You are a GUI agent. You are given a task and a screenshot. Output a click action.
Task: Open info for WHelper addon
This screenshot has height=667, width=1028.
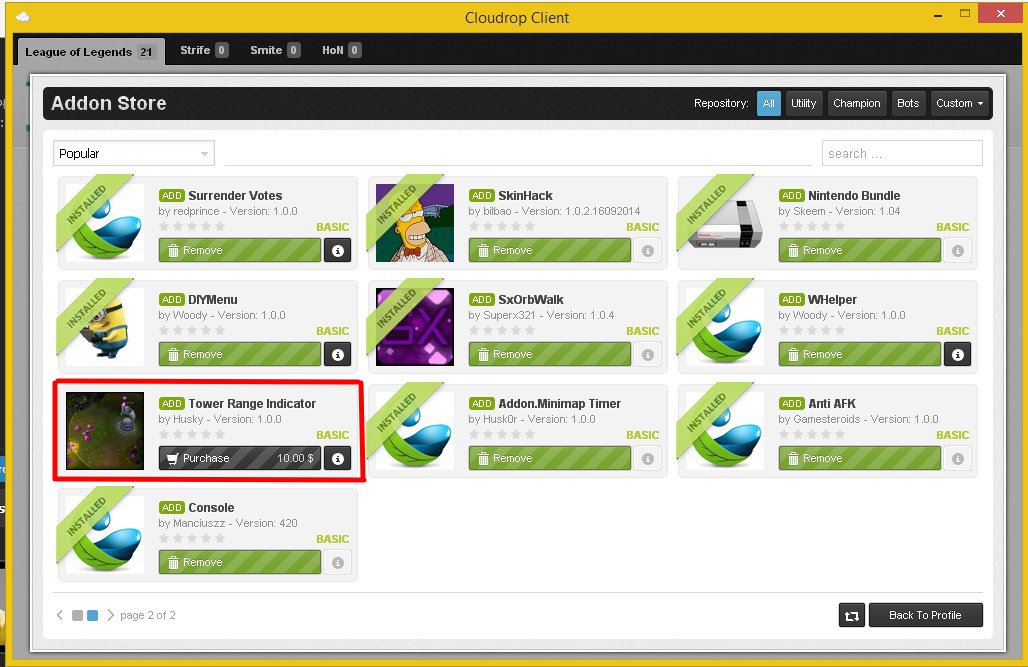(x=958, y=354)
